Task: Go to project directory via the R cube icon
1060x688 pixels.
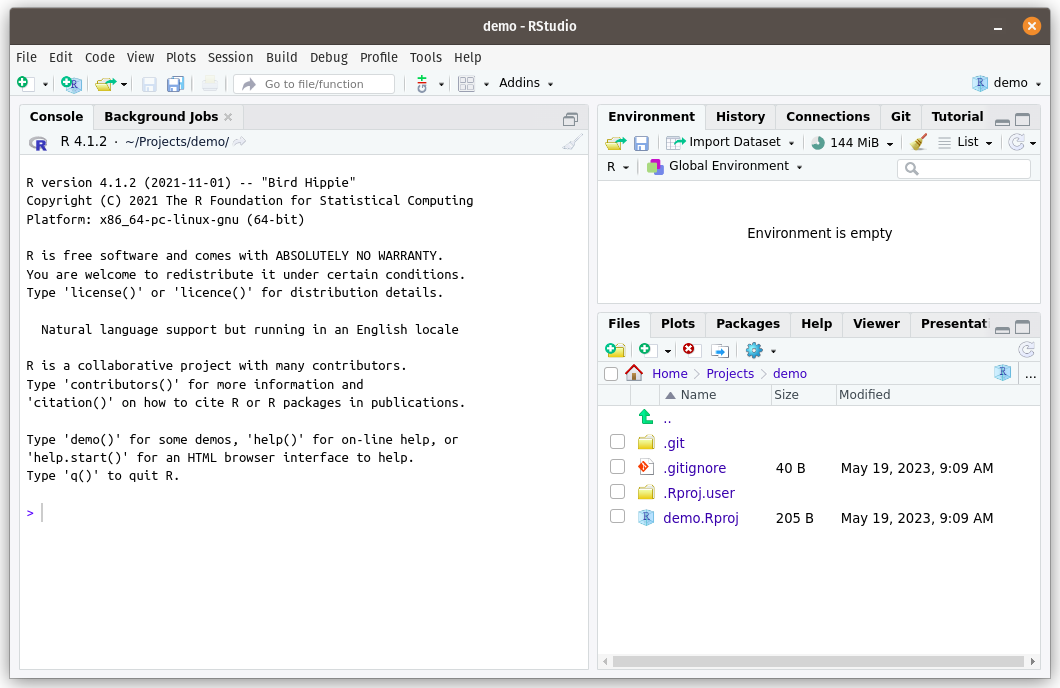Action: [1003, 372]
